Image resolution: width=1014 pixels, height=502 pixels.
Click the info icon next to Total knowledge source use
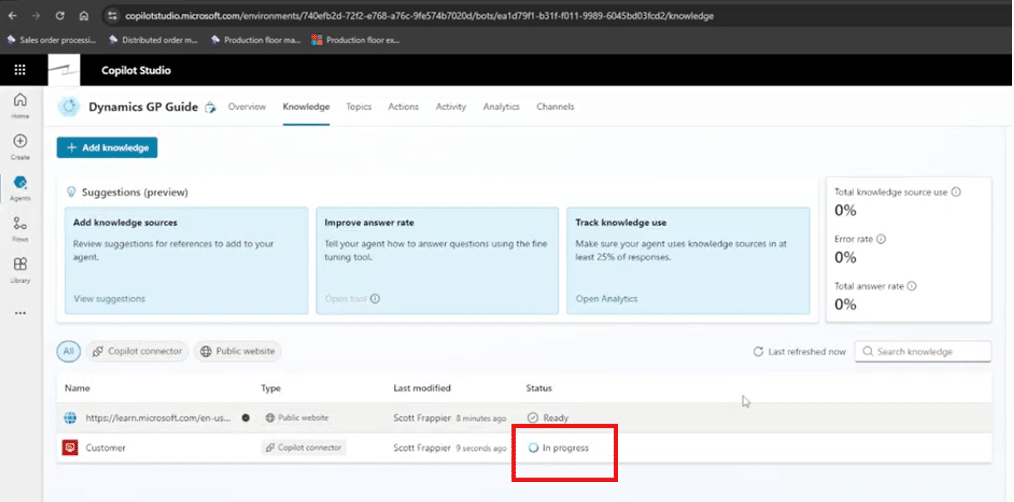(x=956, y=192)
